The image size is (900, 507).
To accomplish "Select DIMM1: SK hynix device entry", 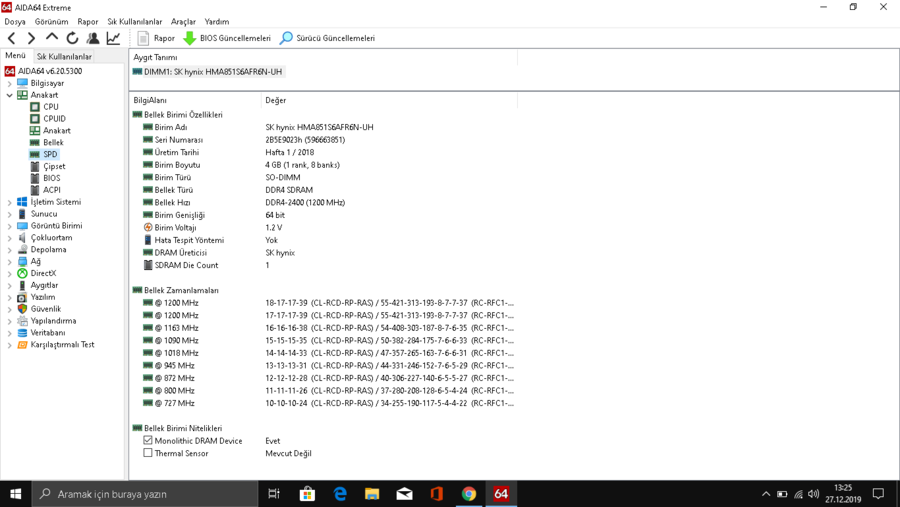I will coord(207,72).
